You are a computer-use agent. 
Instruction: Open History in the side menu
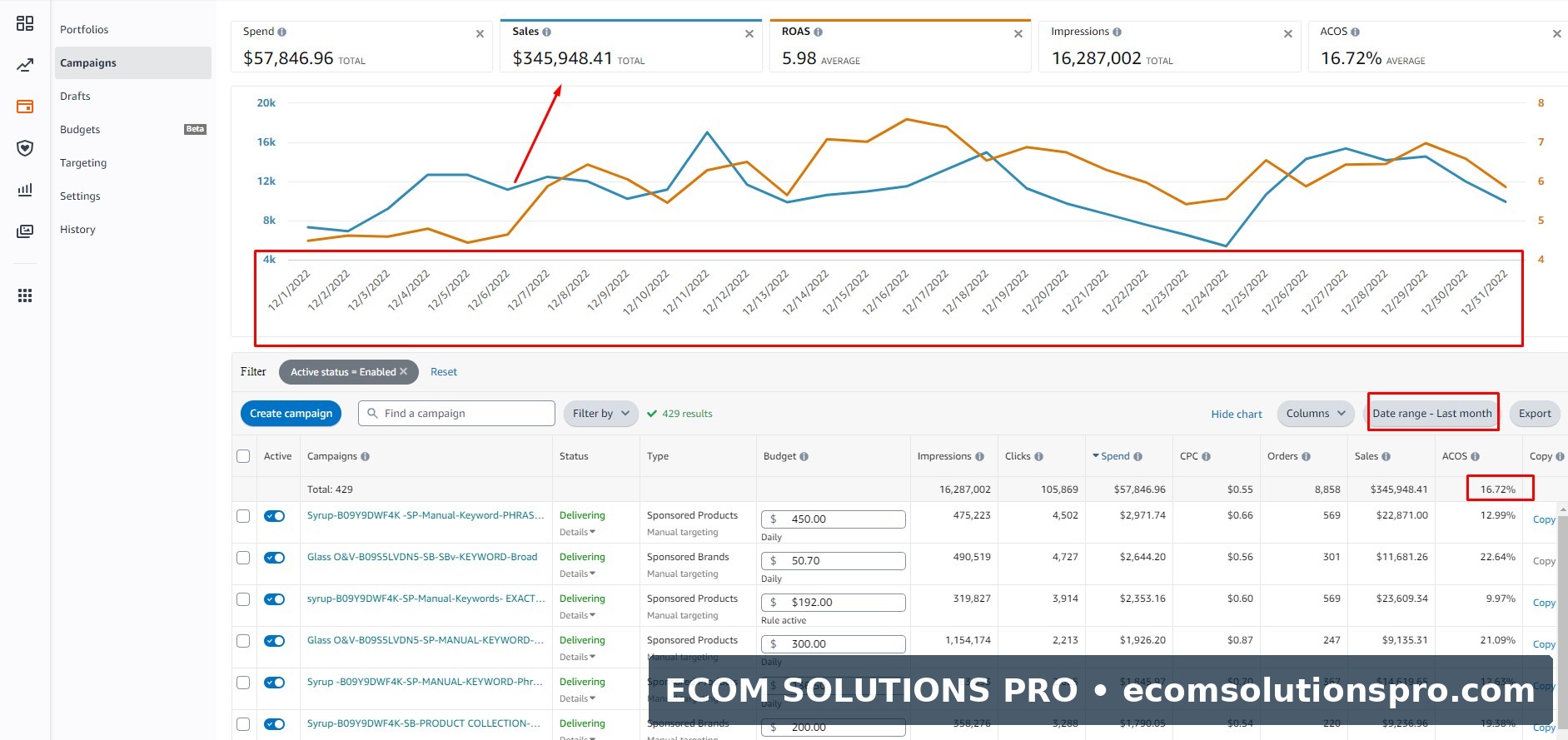pyautogui.click(x=77, y=229)
